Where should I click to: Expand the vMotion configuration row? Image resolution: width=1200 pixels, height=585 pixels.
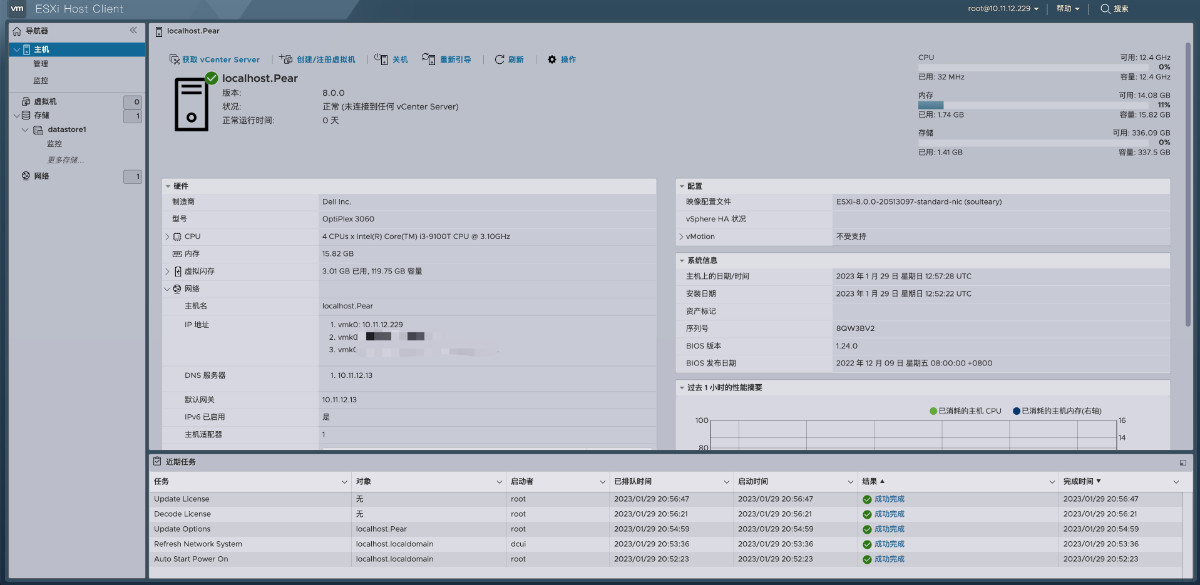[x=681, y=237]
